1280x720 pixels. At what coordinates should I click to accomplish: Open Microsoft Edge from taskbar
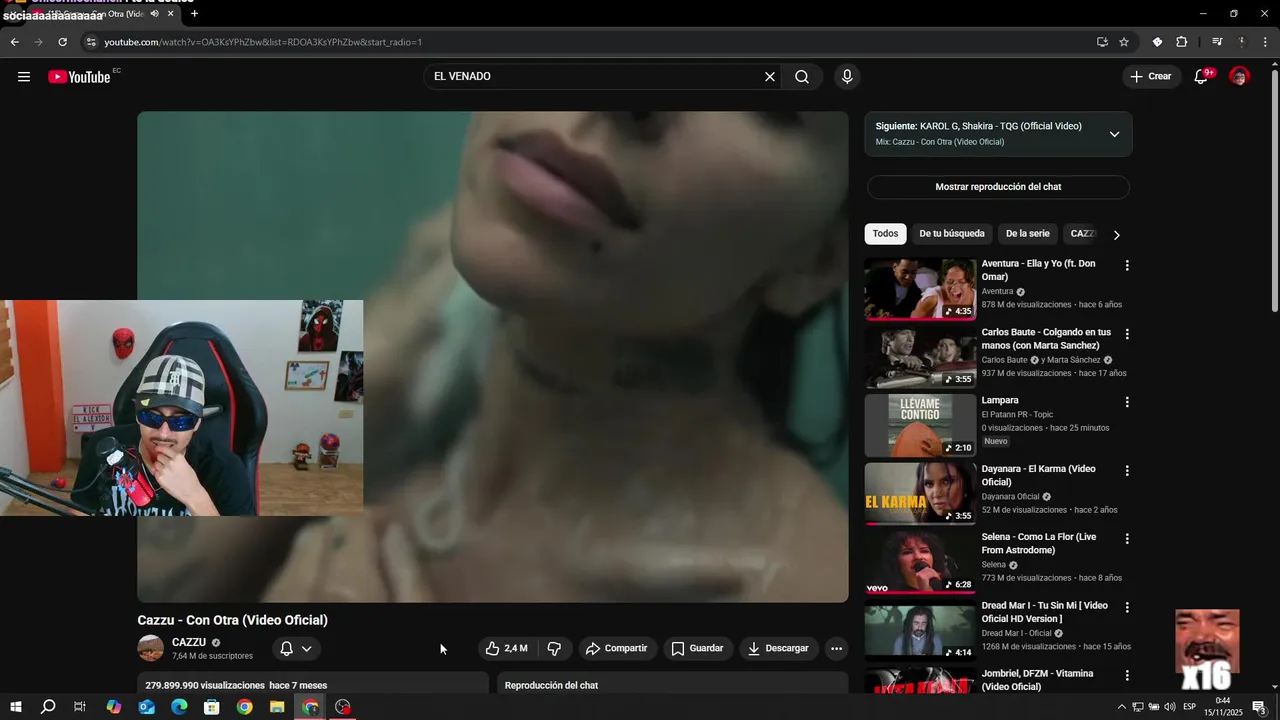pos(179,707)
